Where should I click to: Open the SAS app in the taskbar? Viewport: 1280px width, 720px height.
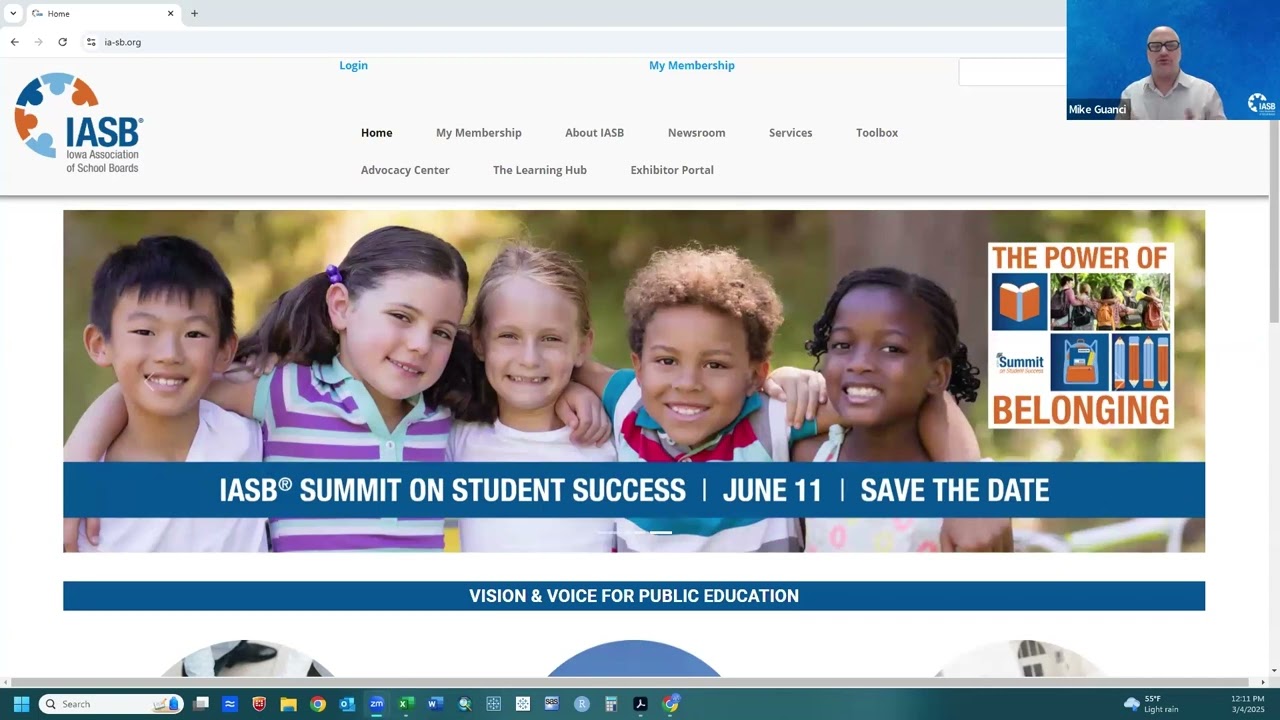[x=552, y=704]
